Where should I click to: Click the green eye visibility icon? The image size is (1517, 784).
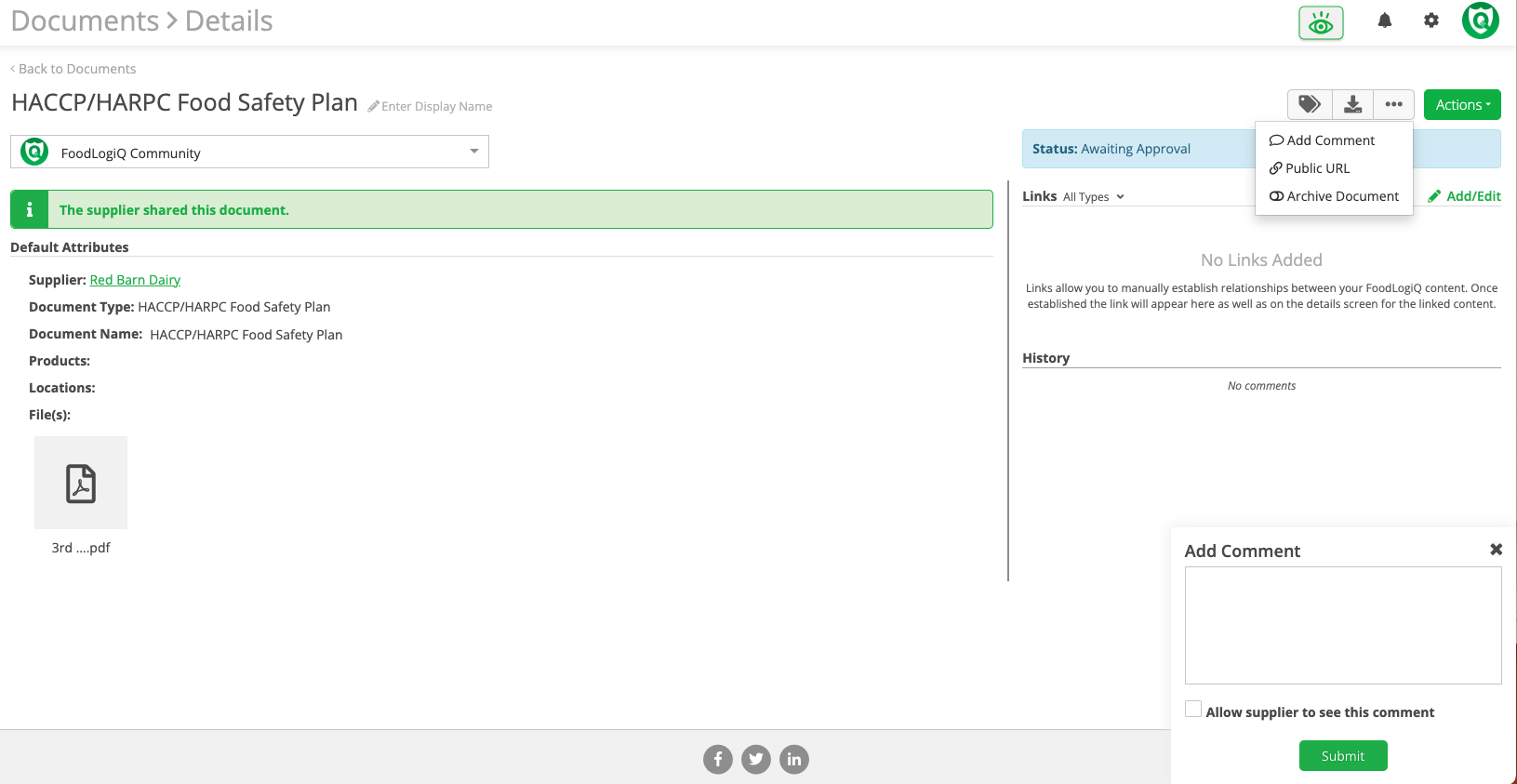1321,23
